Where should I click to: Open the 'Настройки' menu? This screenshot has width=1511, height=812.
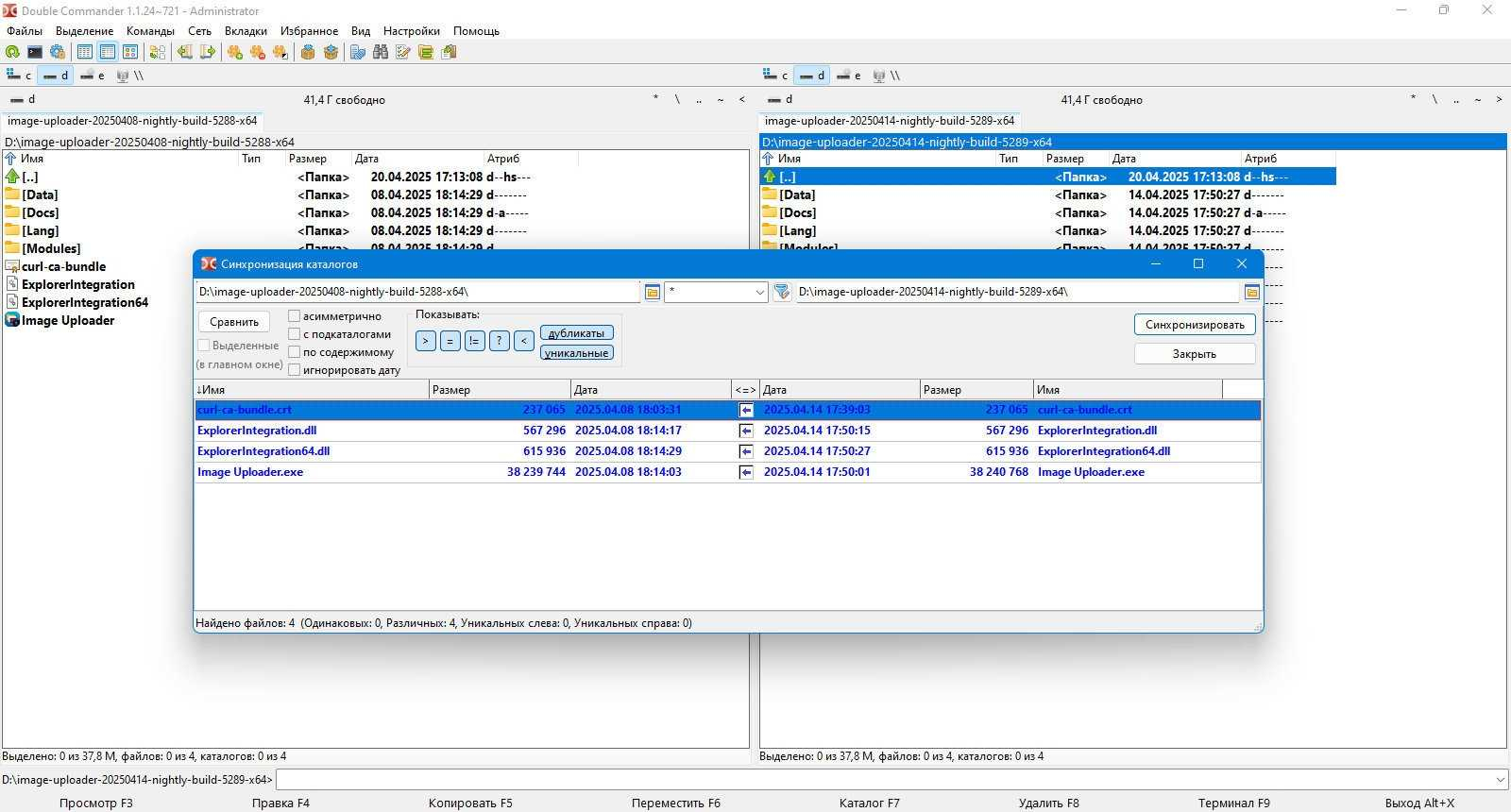click(411, 31)
